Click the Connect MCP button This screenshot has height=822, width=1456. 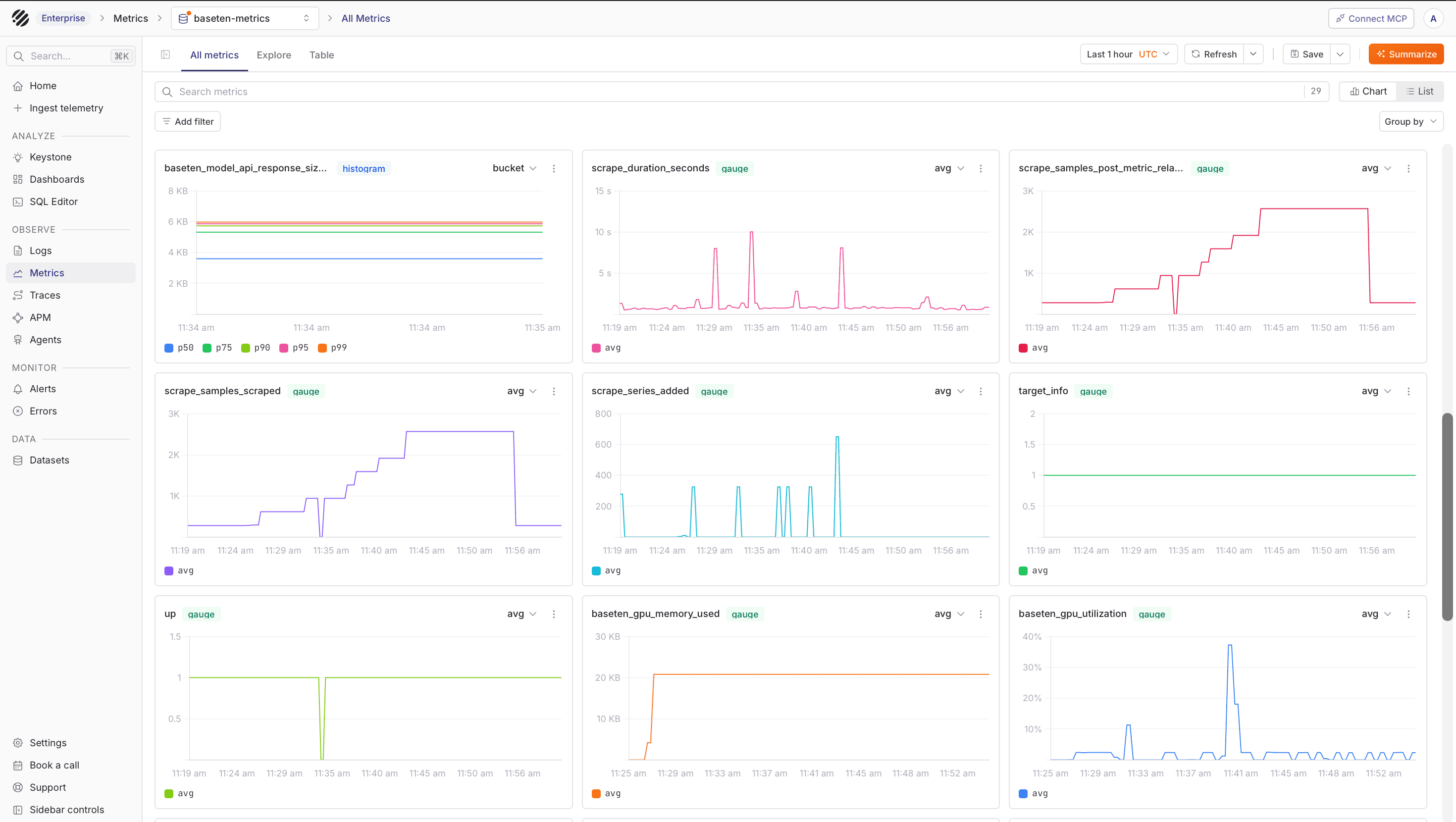tap(1371, 18)
